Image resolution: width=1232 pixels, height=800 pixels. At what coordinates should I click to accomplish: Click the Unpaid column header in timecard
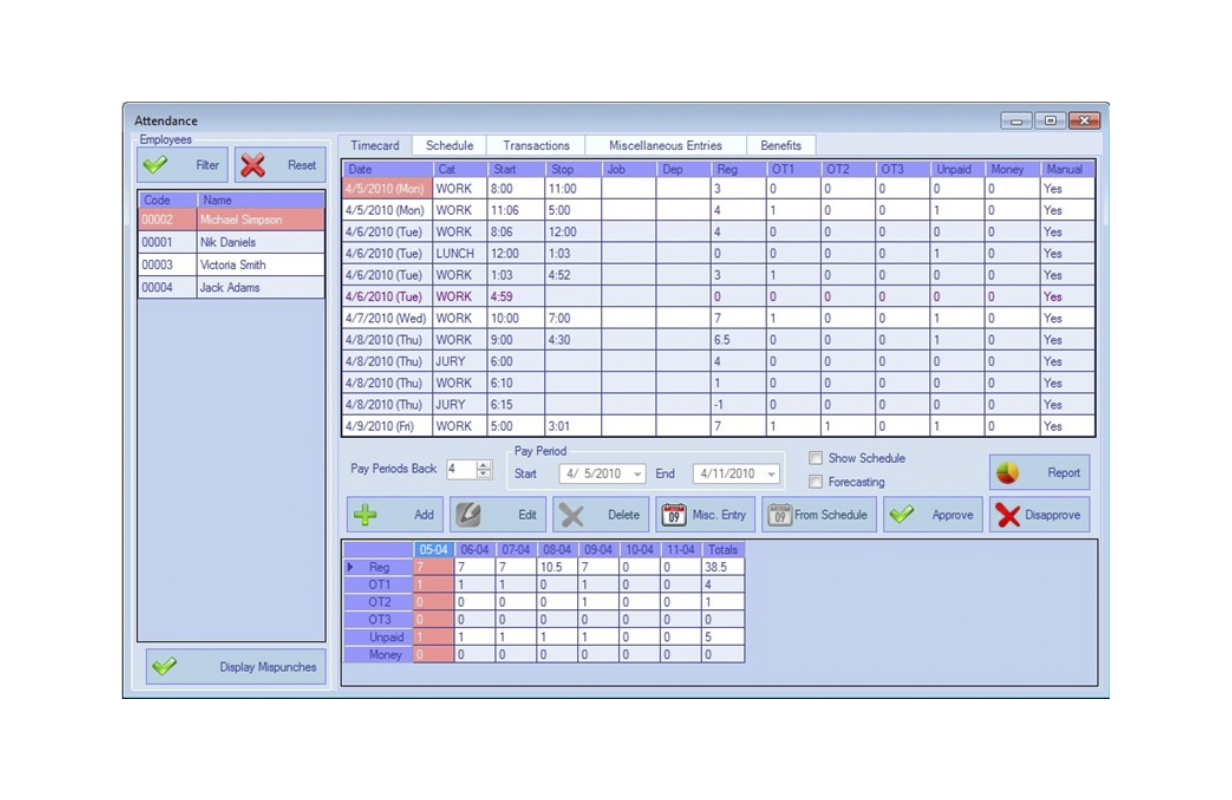(x=958, y=169)
